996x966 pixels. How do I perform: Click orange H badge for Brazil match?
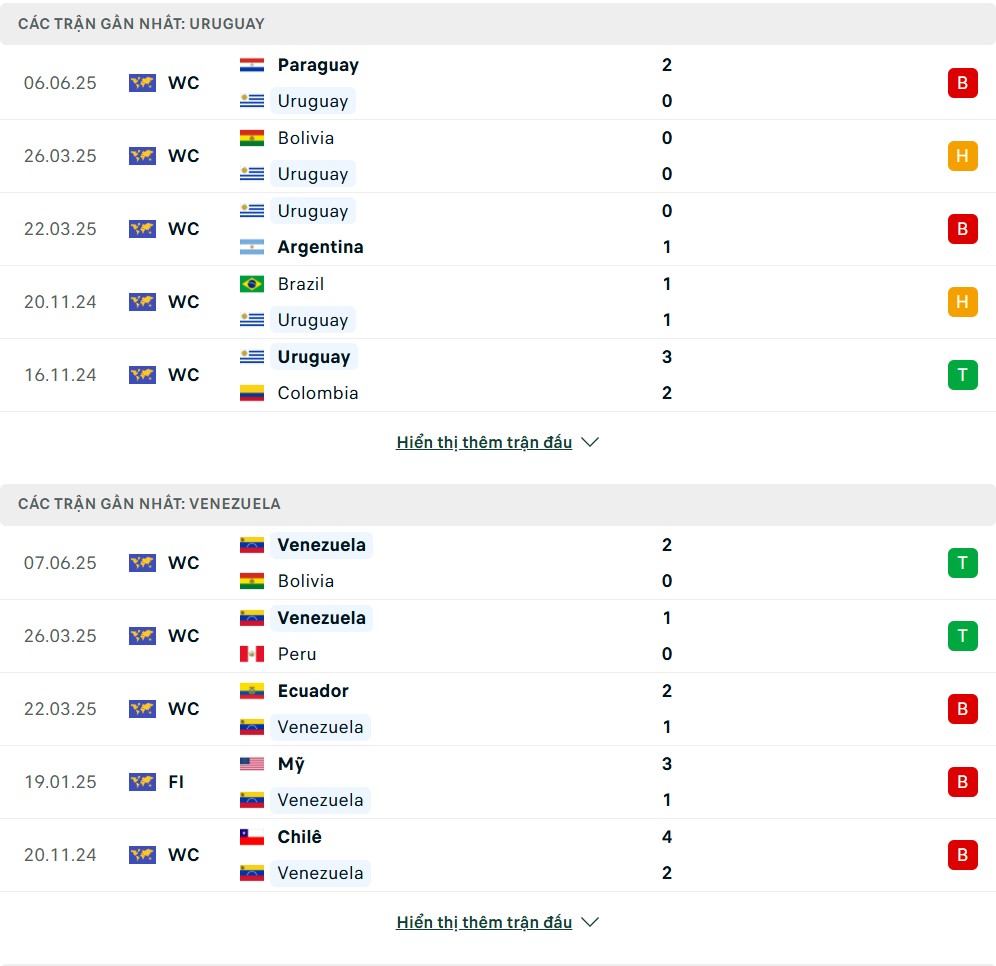[962, 302]
